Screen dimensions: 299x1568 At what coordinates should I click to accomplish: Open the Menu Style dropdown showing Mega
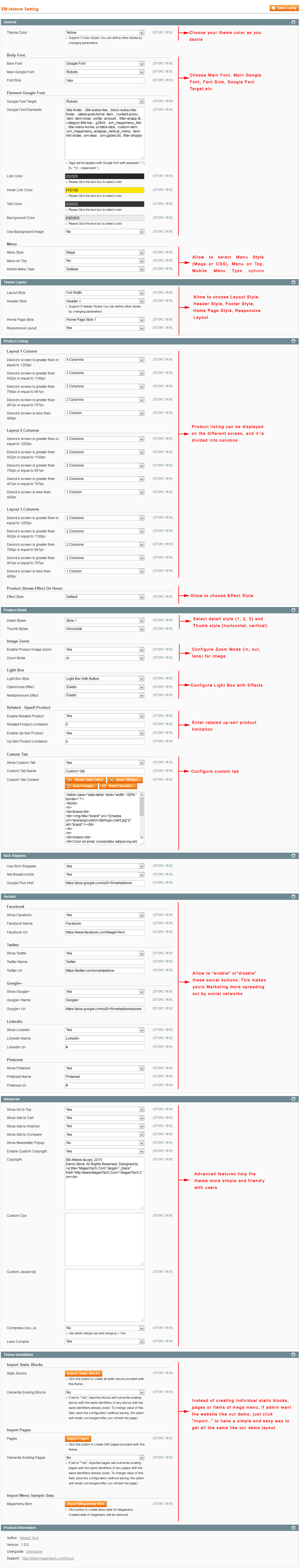tap(105, 253)
